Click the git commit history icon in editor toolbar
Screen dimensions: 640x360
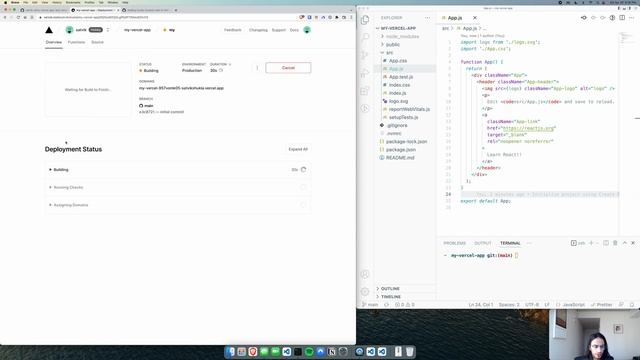[584, 18]
